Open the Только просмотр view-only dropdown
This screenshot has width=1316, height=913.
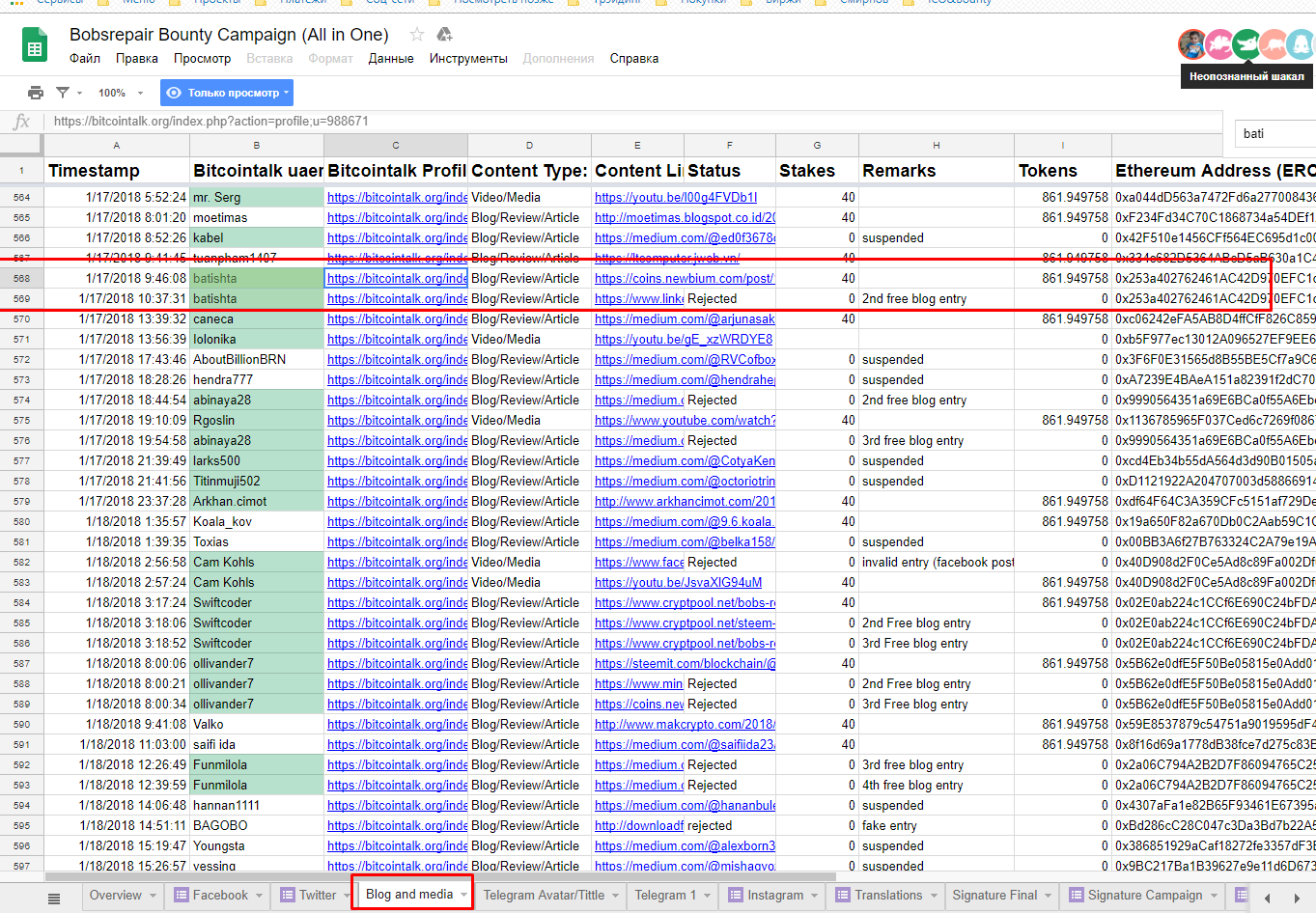226,93
